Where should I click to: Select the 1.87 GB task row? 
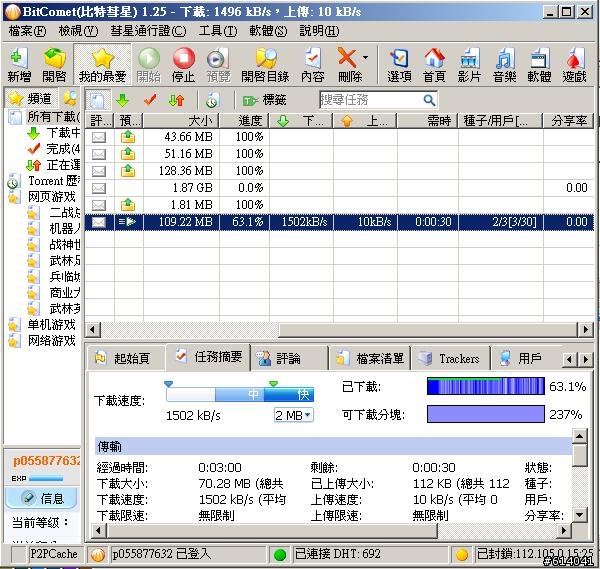[339, 188]
